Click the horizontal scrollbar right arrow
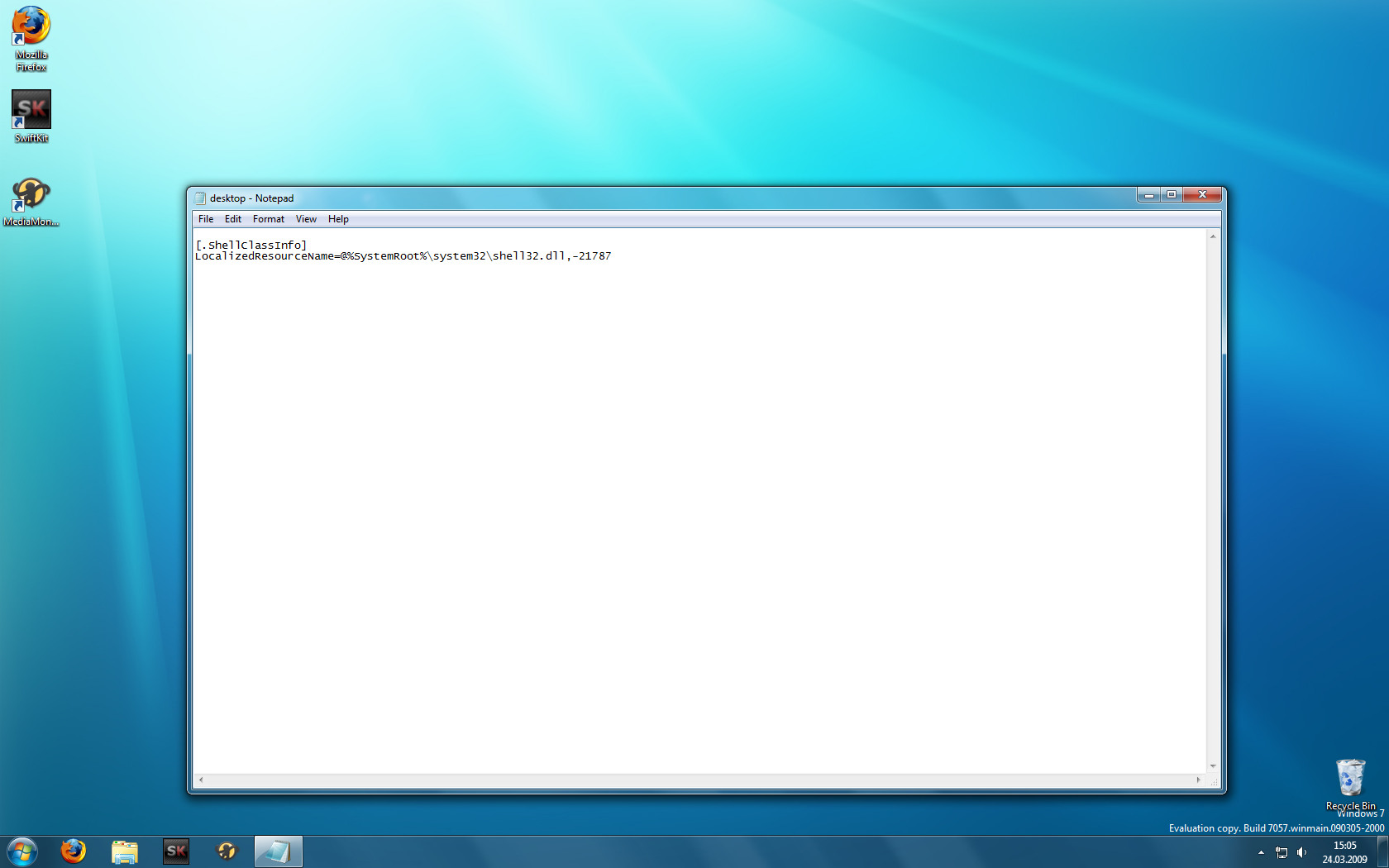 tap(1199, 780)
